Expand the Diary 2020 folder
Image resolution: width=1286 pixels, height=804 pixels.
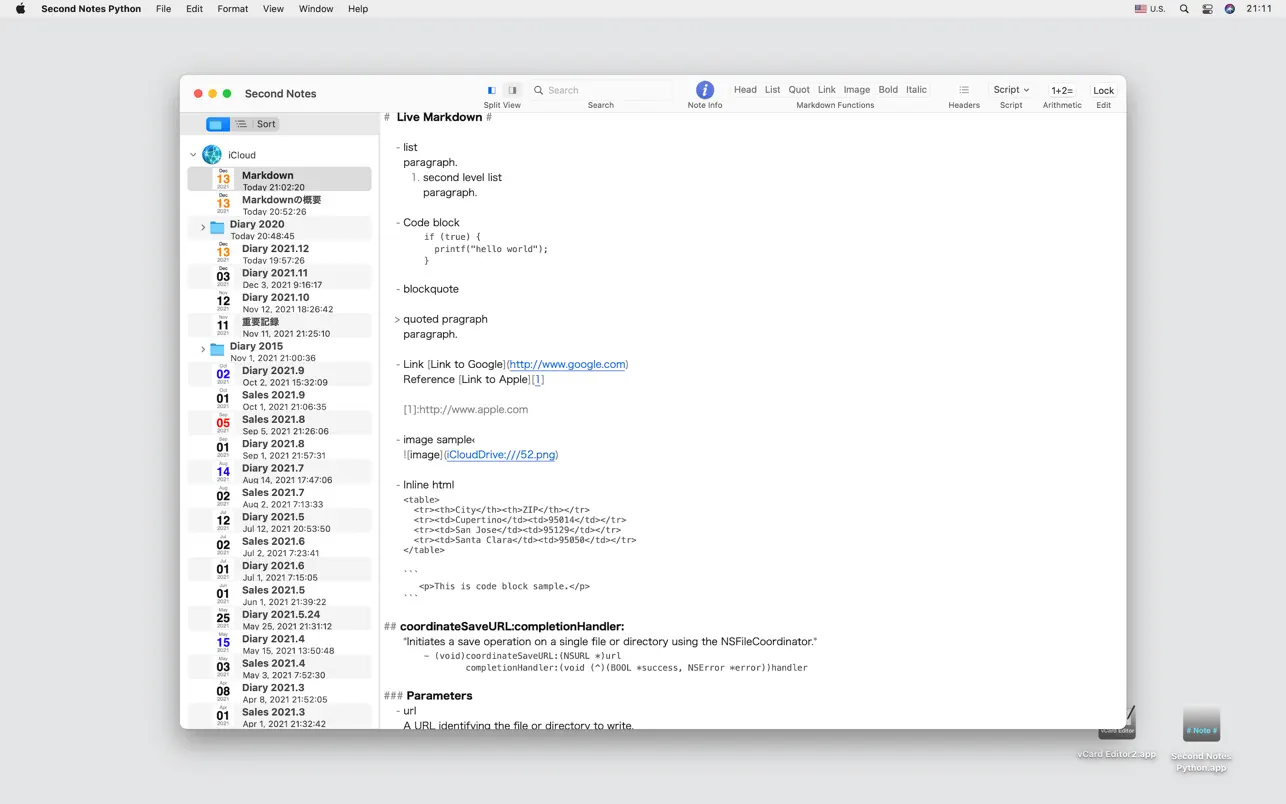coord(203,227)
